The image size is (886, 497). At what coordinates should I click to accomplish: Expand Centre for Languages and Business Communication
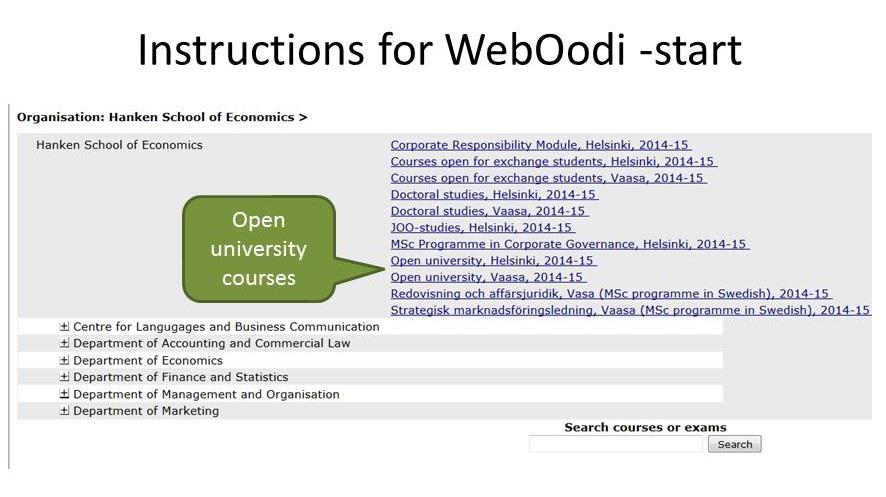pos(65,327)
